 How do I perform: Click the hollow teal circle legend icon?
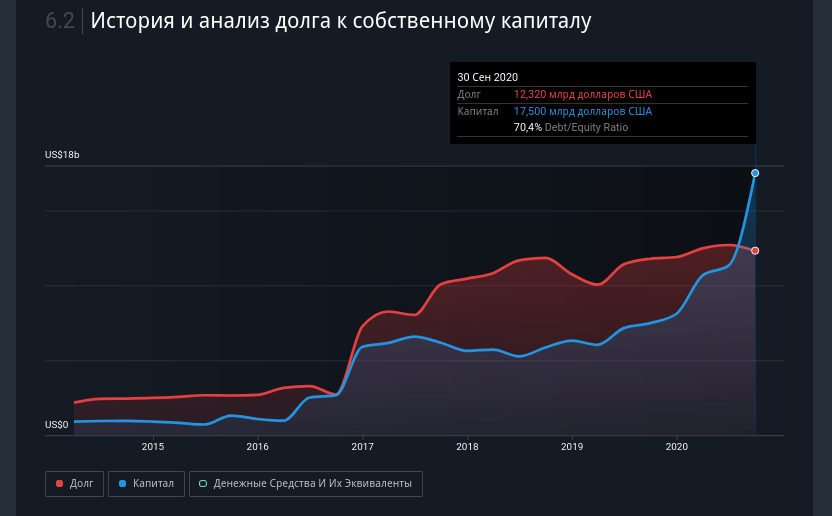(203, 484)
